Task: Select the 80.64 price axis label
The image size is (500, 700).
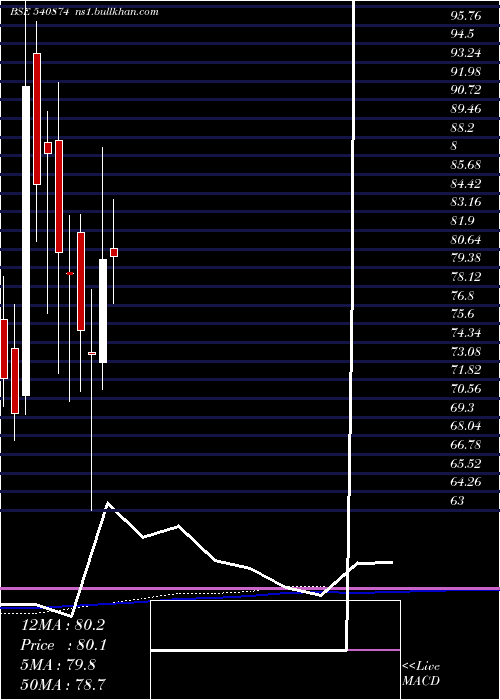Action: click(x=466, y=240)
